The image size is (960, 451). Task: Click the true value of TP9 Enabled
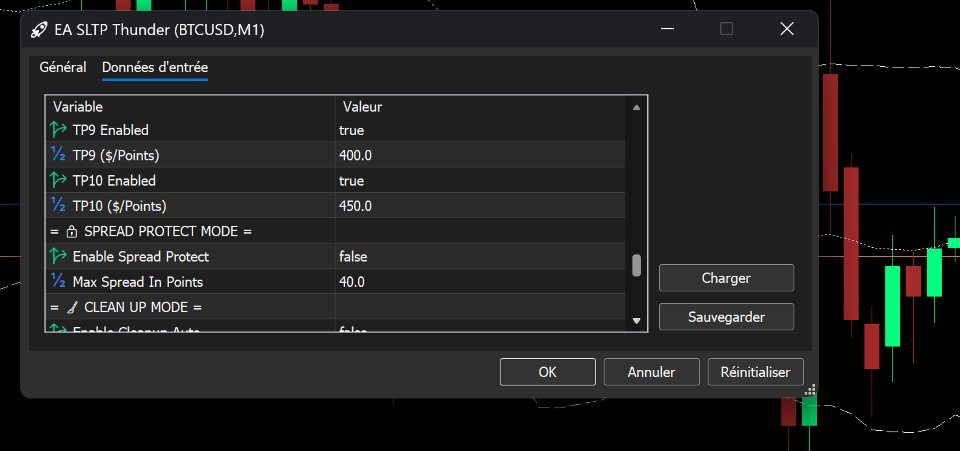coord(351,130)
